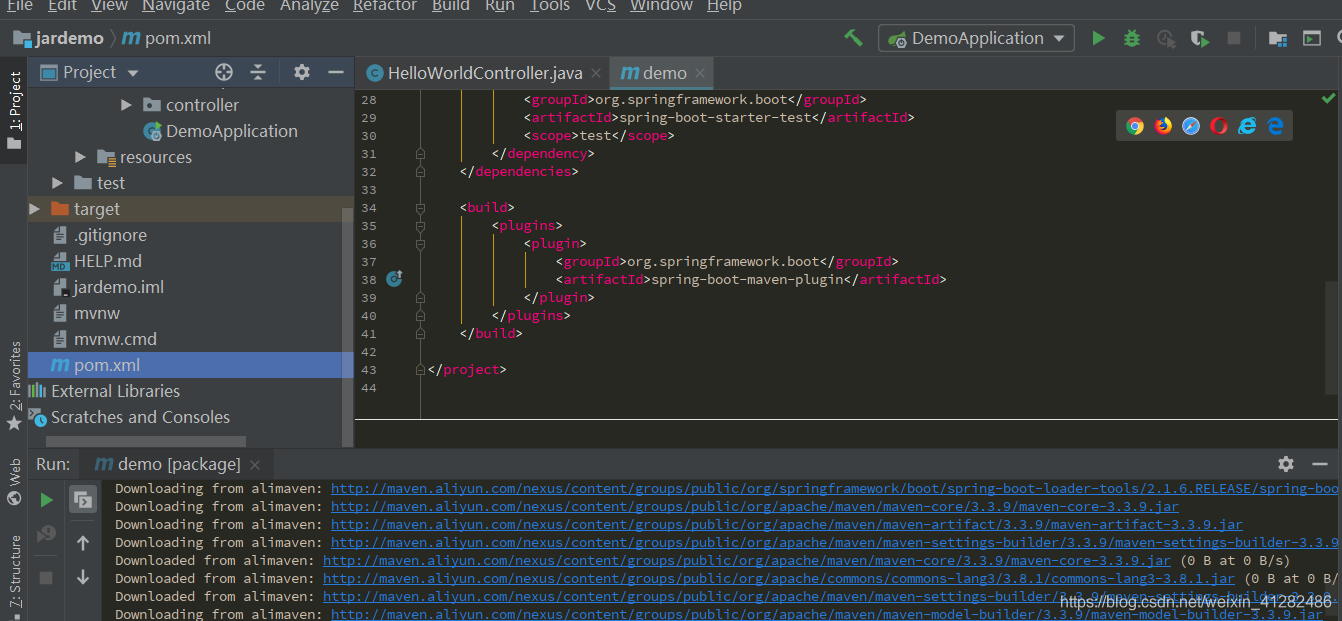Open the DemoApplication run configuration dropdown
Viewport: 1342px width, 621px height.
(x=976, y=38)
